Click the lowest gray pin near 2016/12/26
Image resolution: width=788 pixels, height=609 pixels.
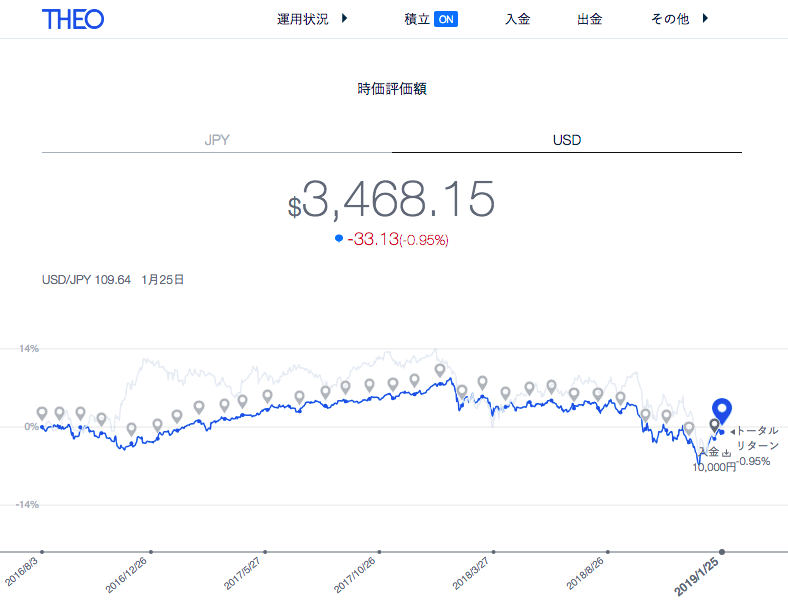coord(131,429)
